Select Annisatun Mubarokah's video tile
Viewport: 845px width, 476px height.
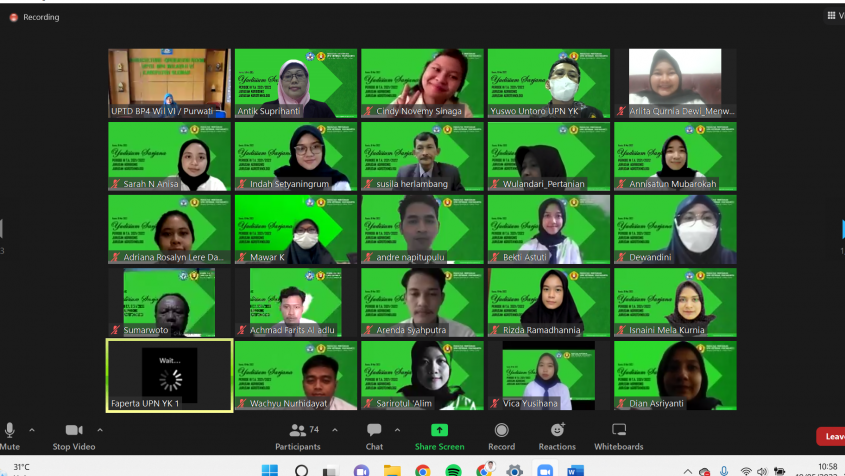(675, 156)
